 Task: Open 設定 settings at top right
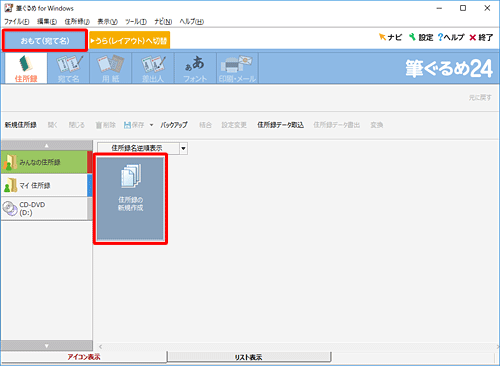click(421, 37)
